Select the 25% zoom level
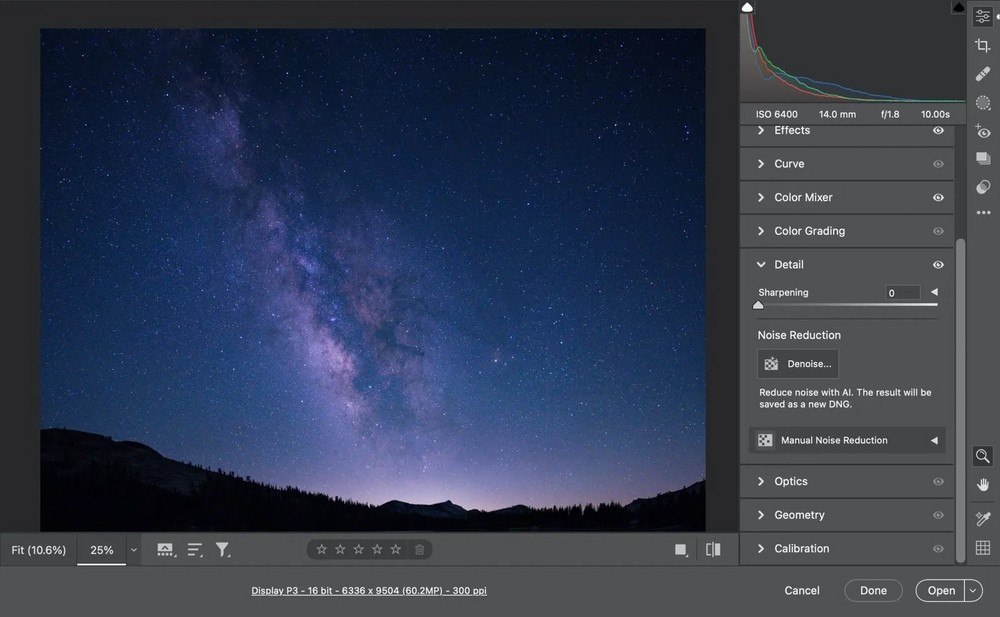Image resolution: width=1000 pixels, height=617 pixels. (101, 550)
